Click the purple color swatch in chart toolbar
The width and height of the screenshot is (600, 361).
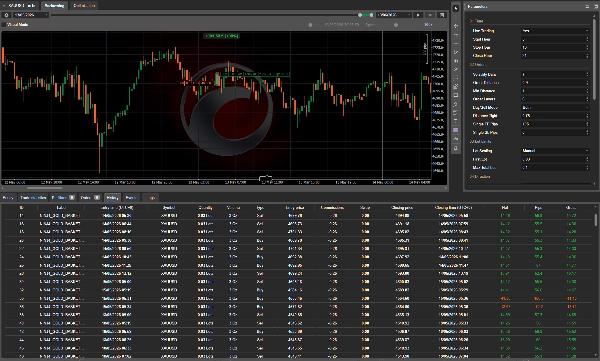[x=455, y=130]
